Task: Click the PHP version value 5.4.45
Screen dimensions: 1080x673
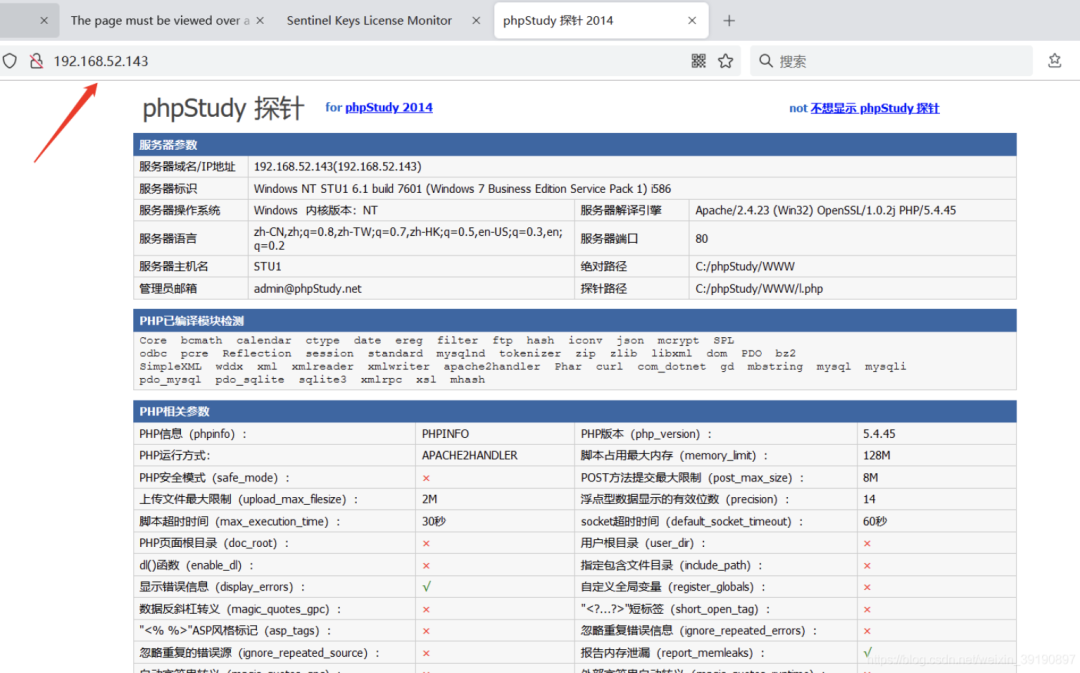Action: point(879,434)
